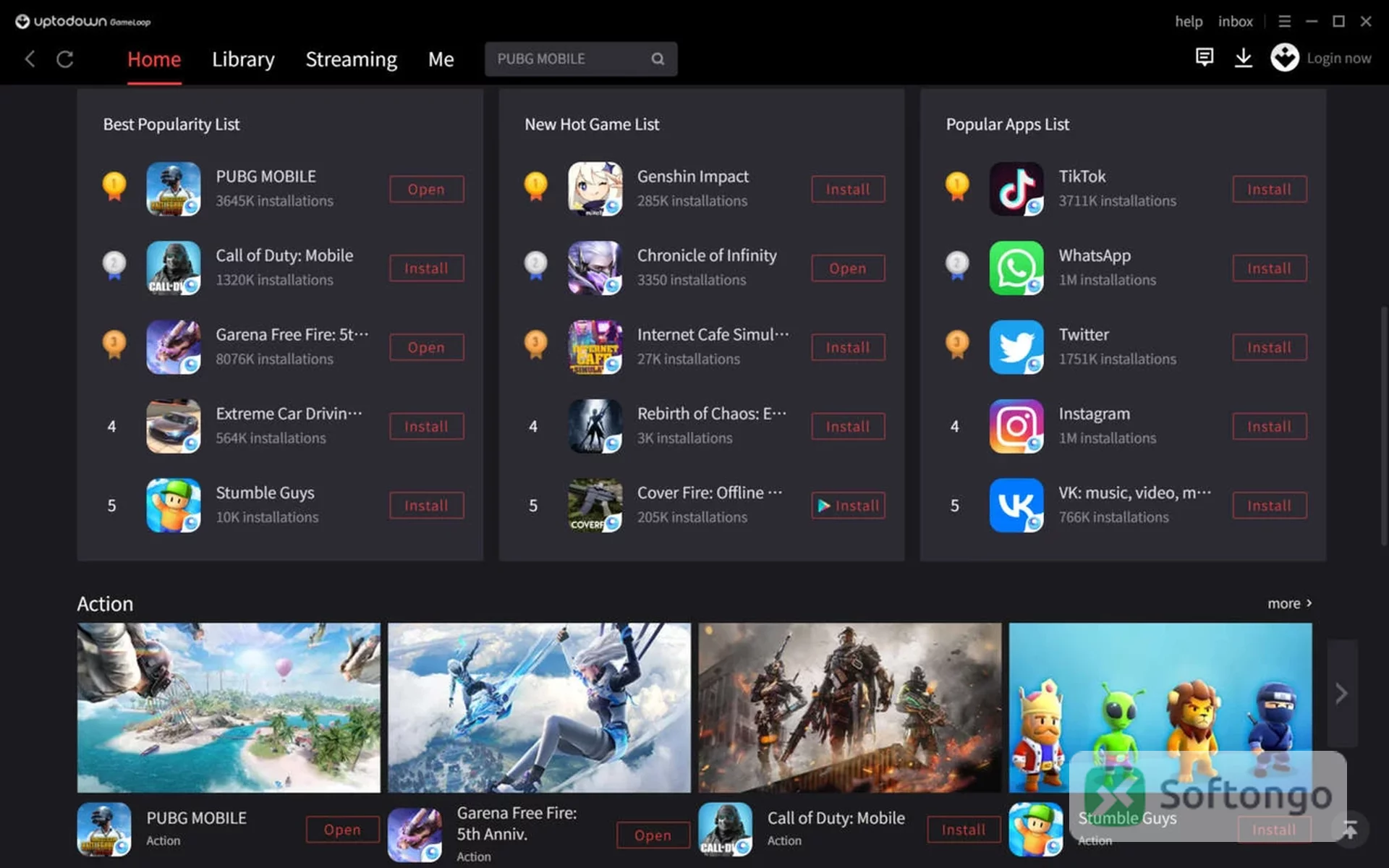
Task: Open the hamburger menu icon
Action: click(x=1285, y=22)
